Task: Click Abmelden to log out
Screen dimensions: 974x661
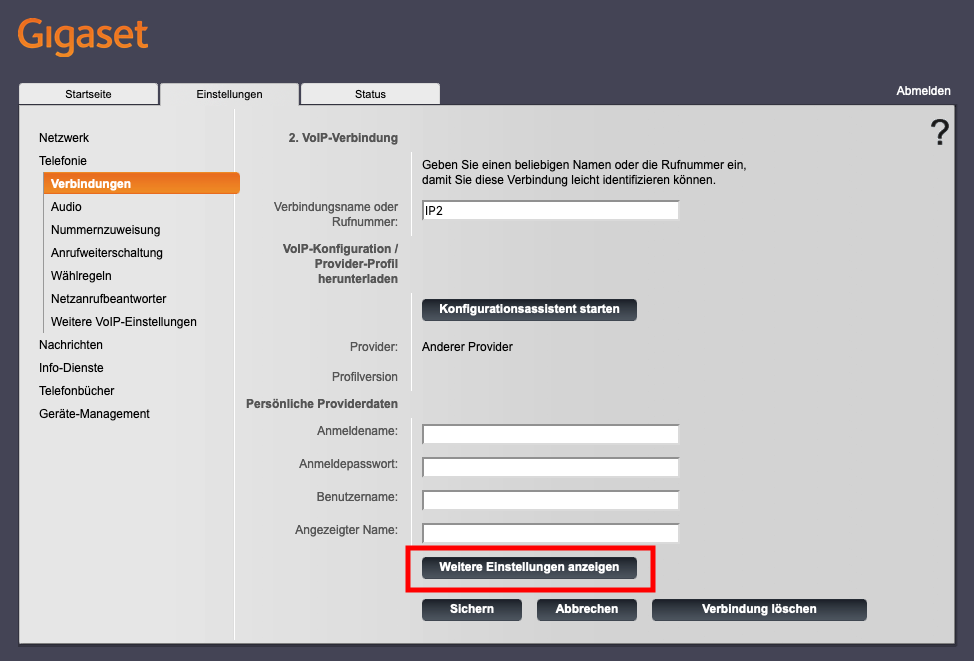Action: 922,90
